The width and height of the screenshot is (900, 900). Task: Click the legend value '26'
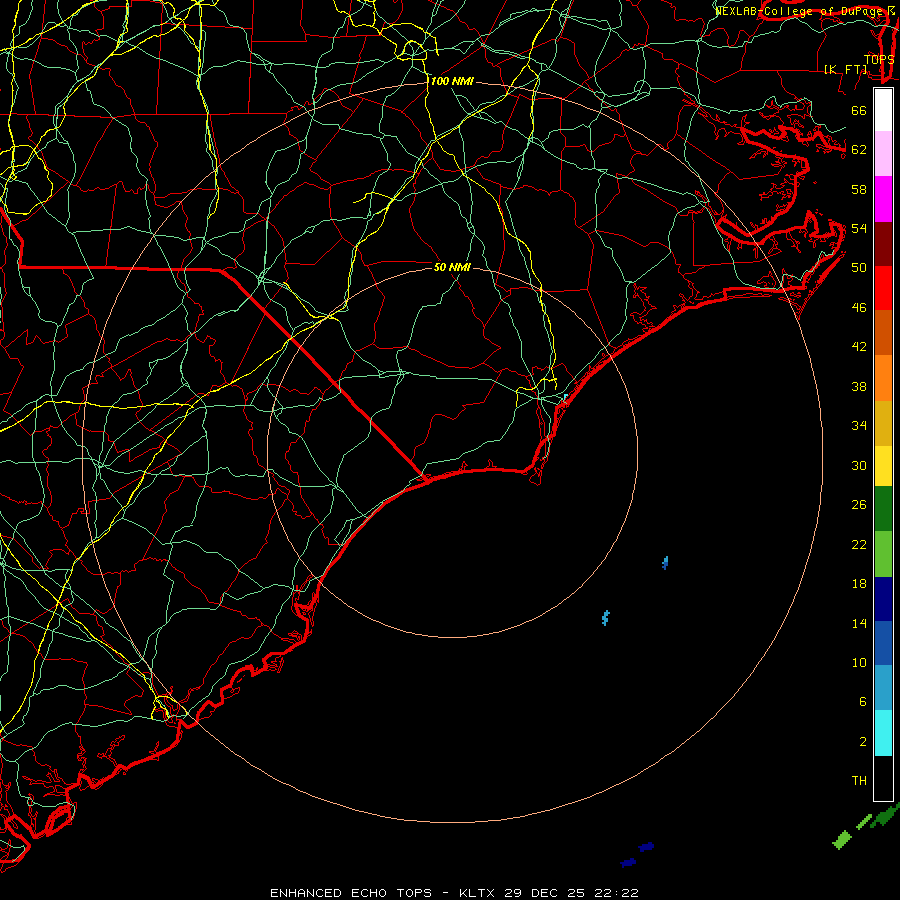tap(859, 505)
